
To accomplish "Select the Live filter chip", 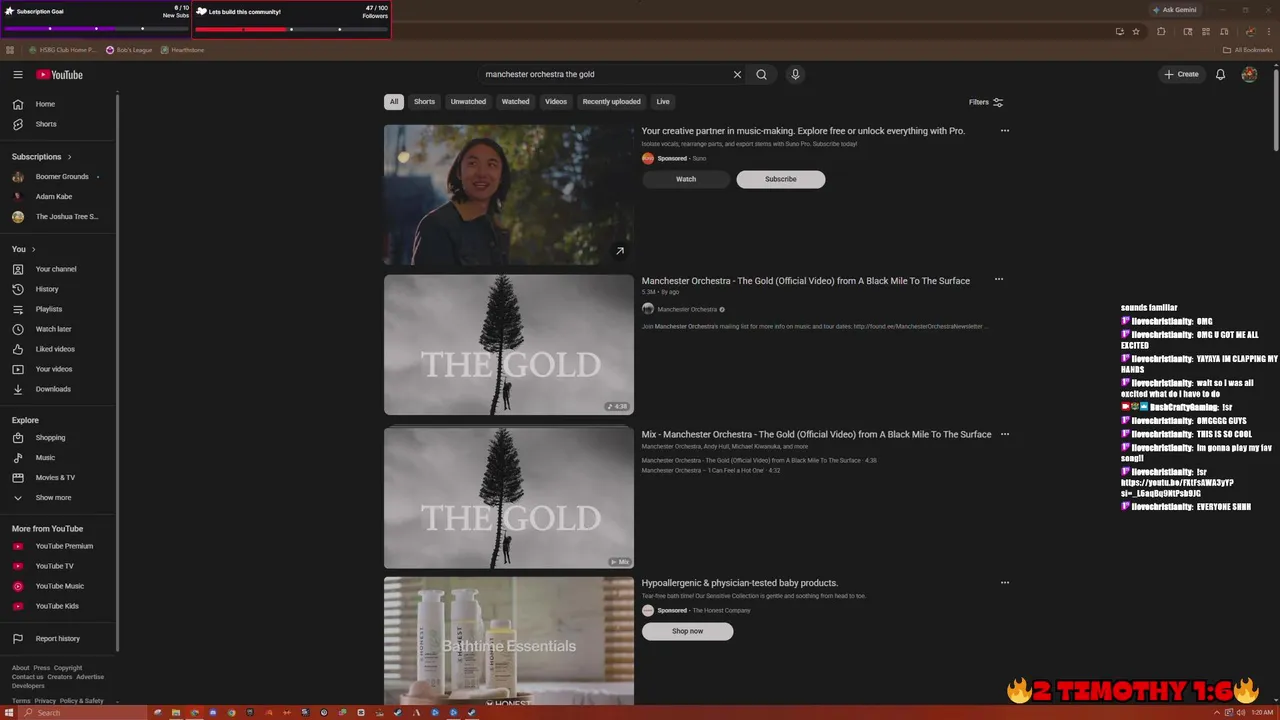I will (663, 101).
